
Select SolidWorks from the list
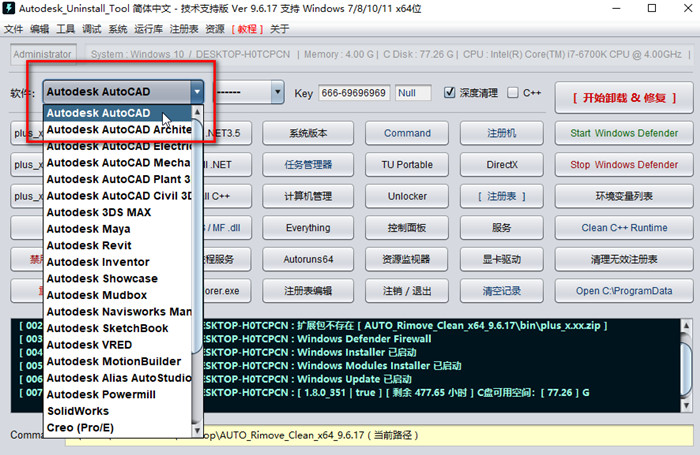point(118,411)
